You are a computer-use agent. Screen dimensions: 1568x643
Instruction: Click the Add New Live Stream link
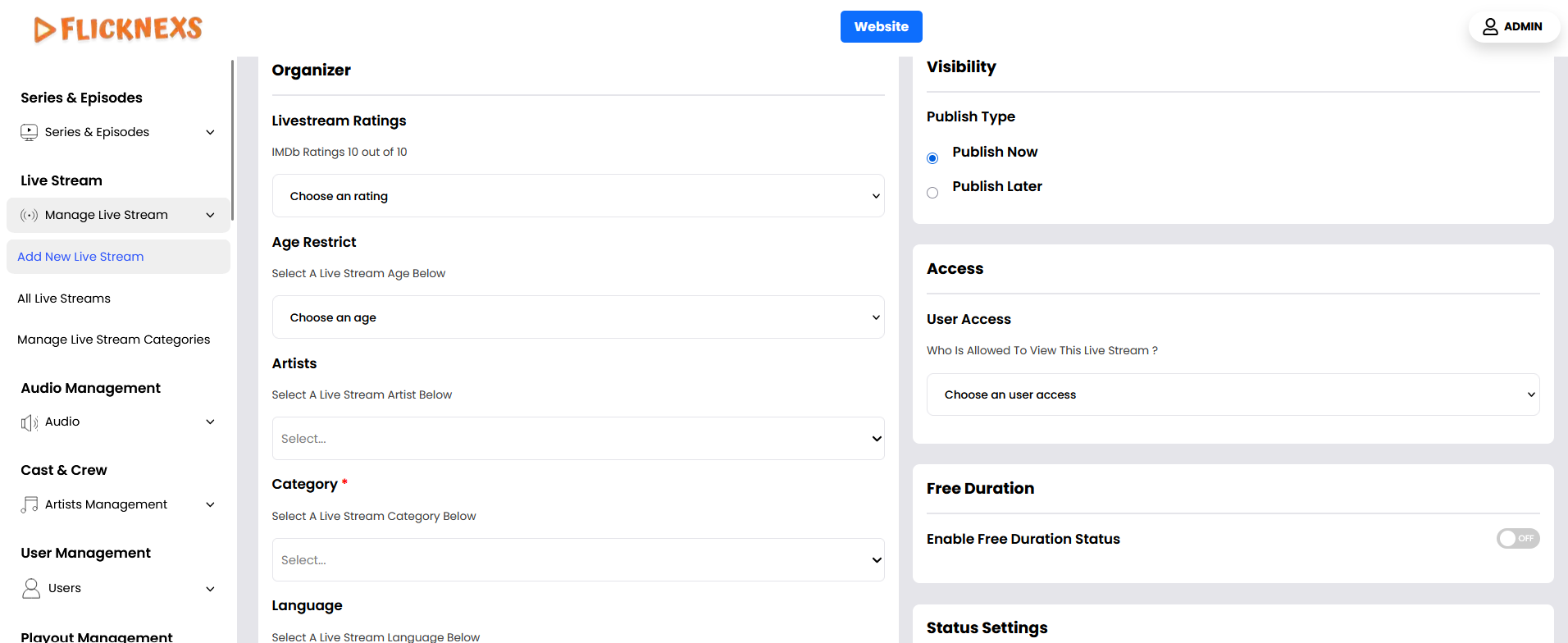[80, 257]
